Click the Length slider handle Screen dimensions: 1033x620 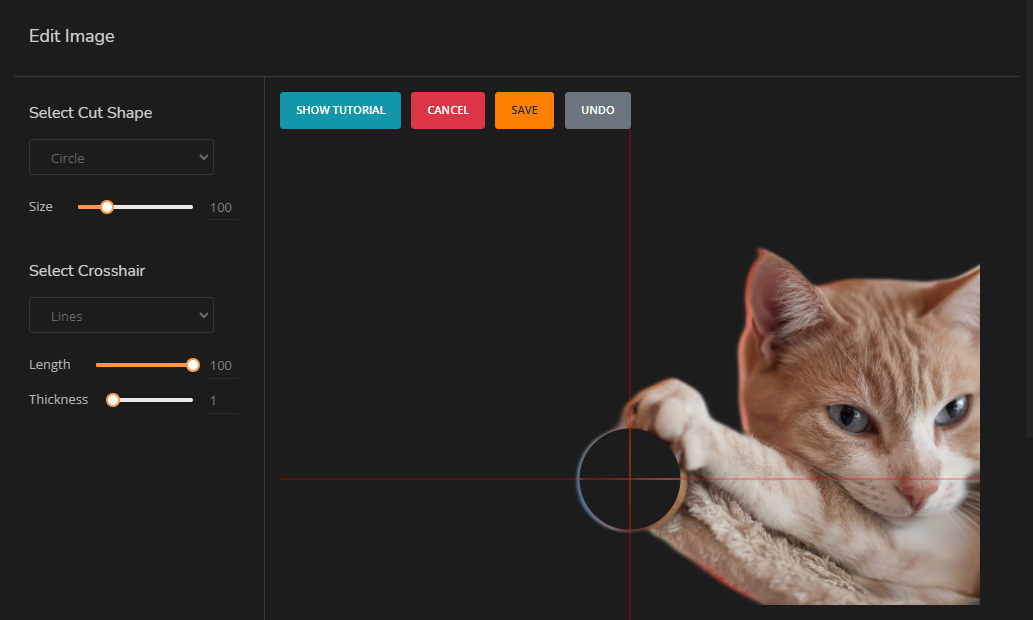[x=193, y=365]
